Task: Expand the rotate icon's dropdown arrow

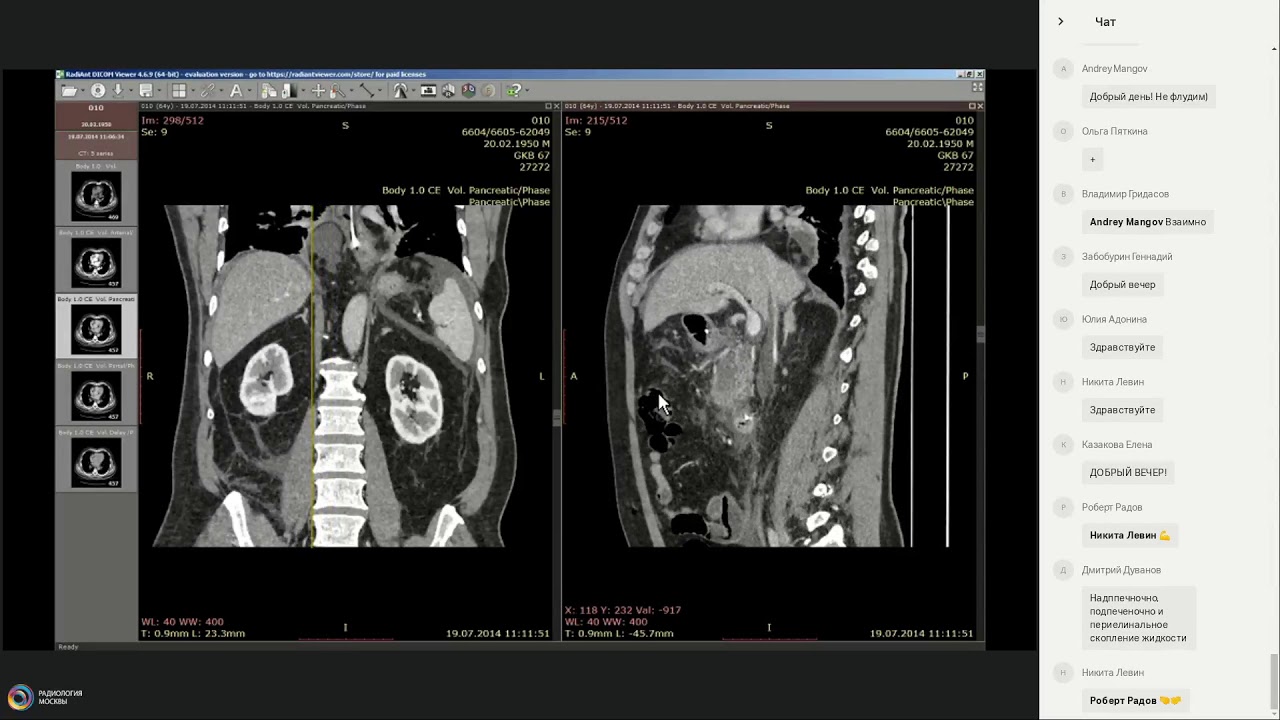Action: pyautogui.click(x=414, y=90)
